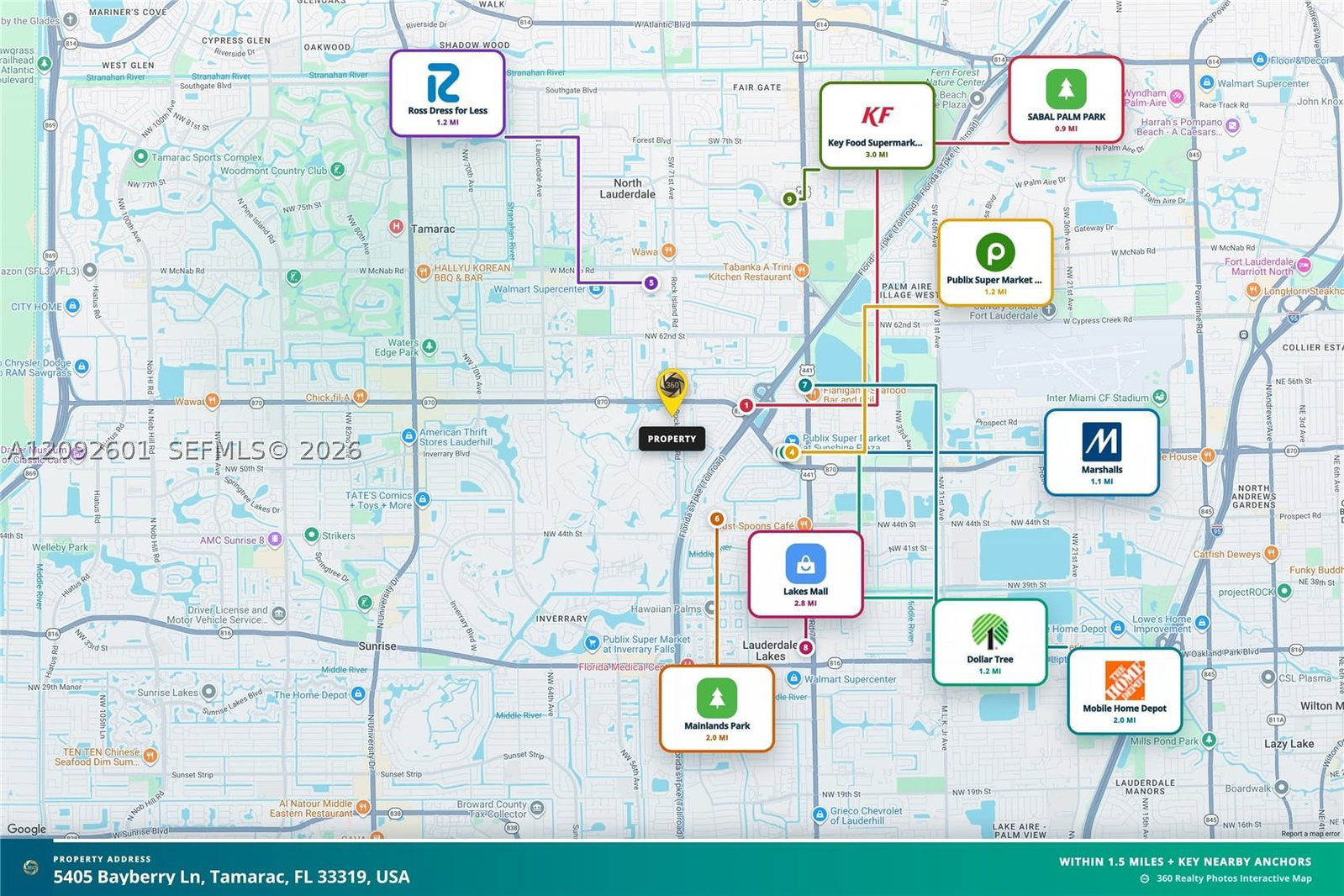
Task: Select the Inter Miami CF Stadium pin
Action: [x=1160, y=397]
